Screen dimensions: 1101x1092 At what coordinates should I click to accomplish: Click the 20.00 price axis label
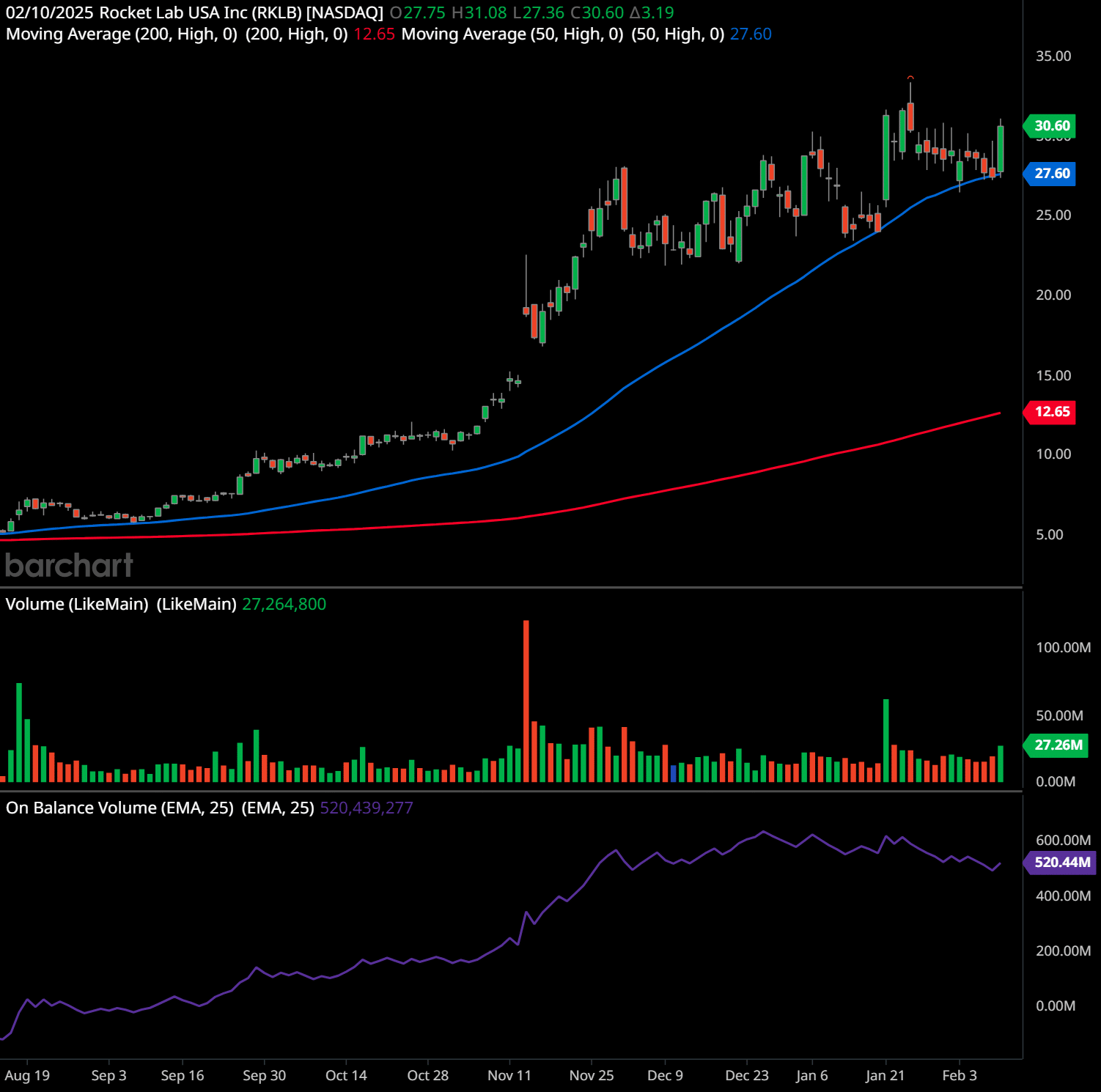1053,295
